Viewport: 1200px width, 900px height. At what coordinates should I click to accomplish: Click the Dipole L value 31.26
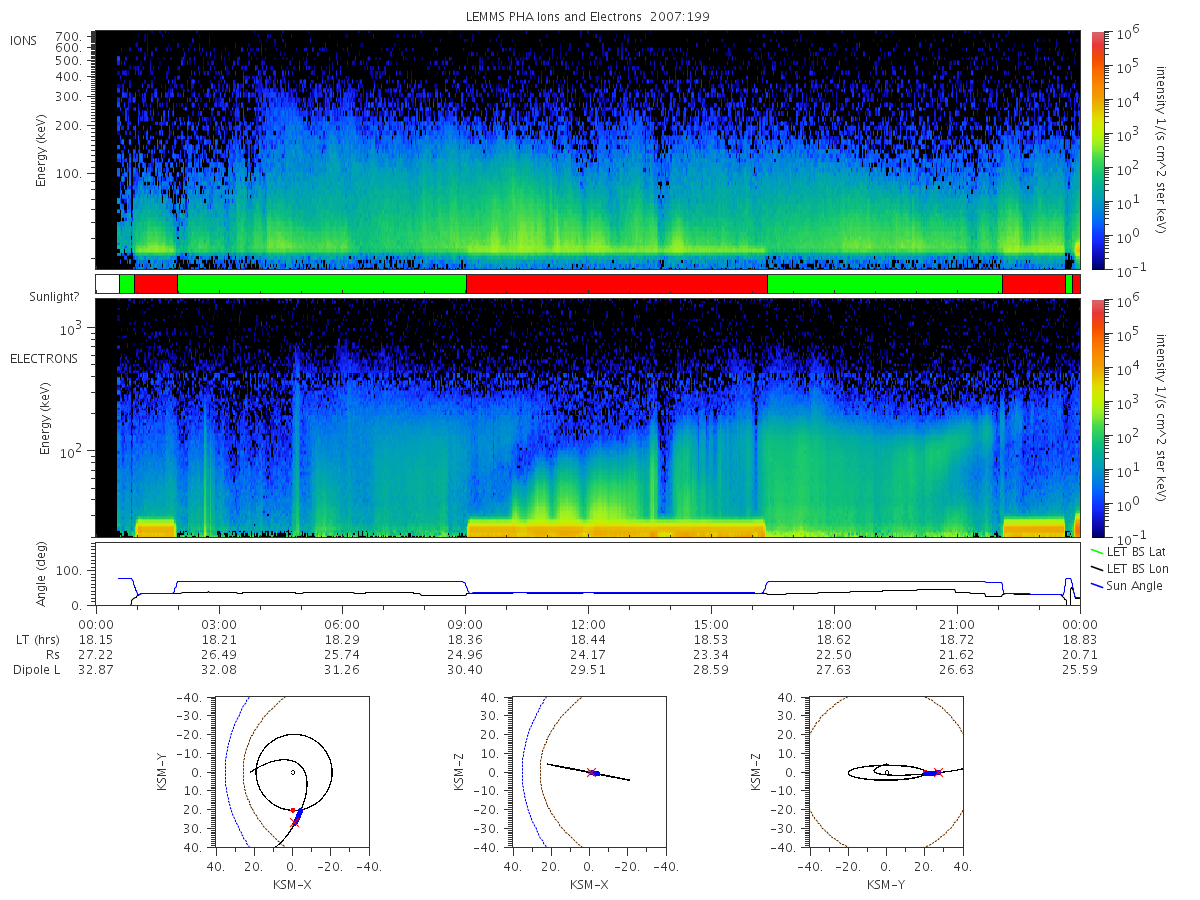click(x=342, y=669)
